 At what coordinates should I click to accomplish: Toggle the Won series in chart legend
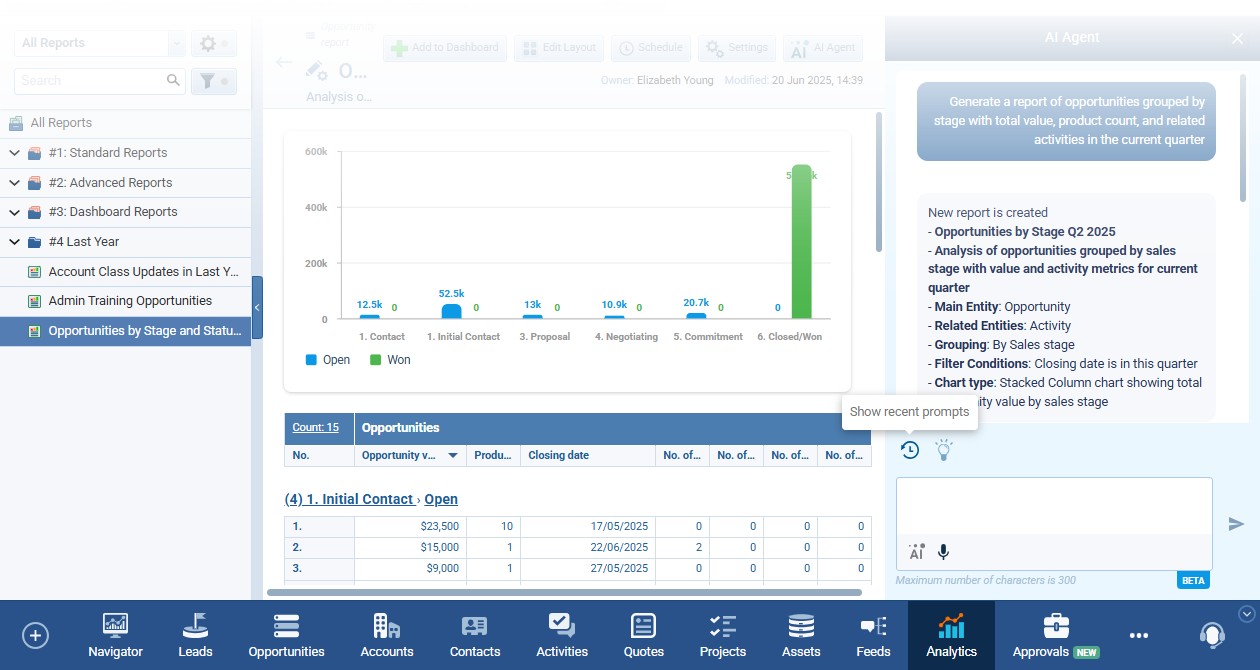click(x=389, y=359)
